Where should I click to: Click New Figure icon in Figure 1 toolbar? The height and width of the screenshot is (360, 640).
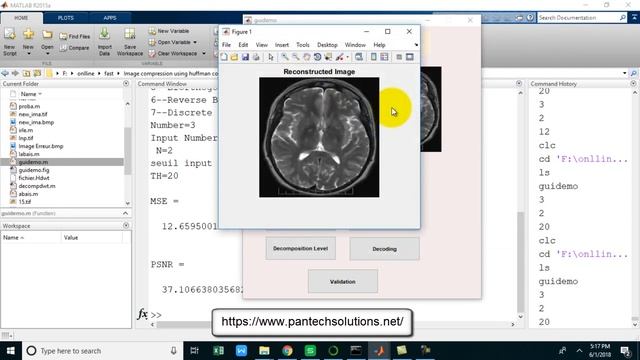tap(224, 57)
